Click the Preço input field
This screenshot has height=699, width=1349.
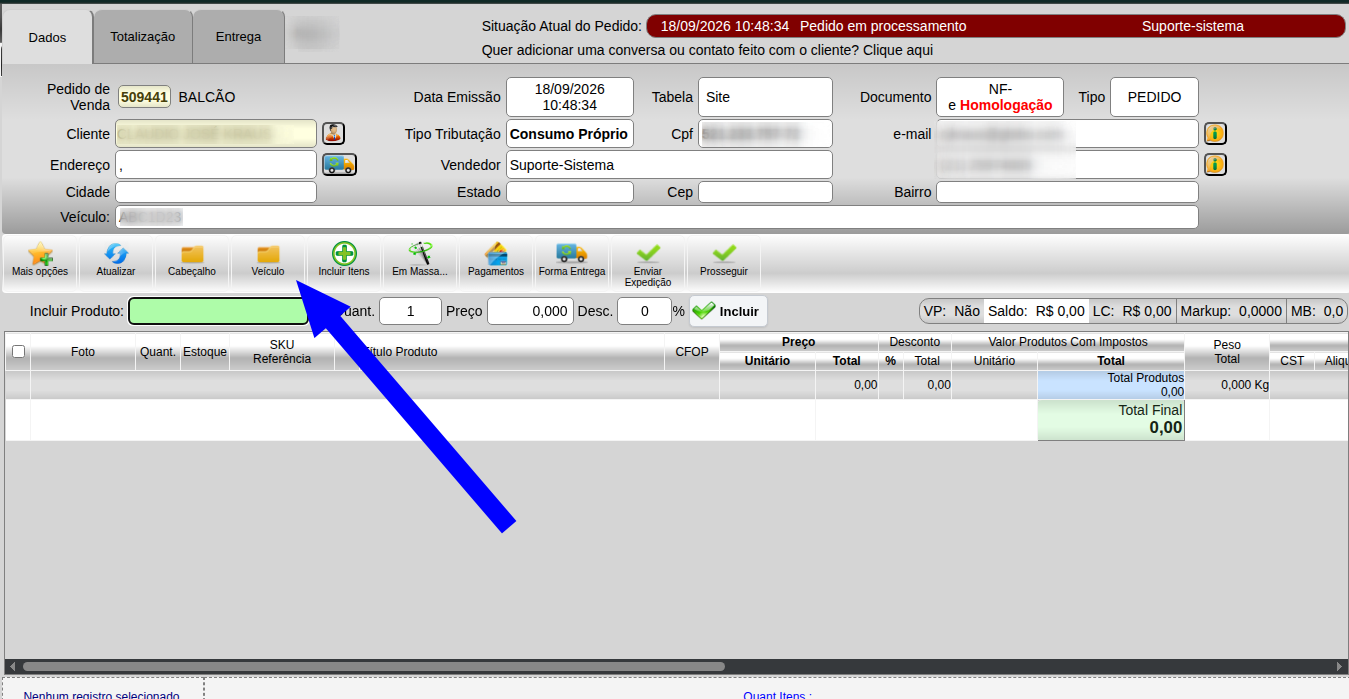coord(530,311)
